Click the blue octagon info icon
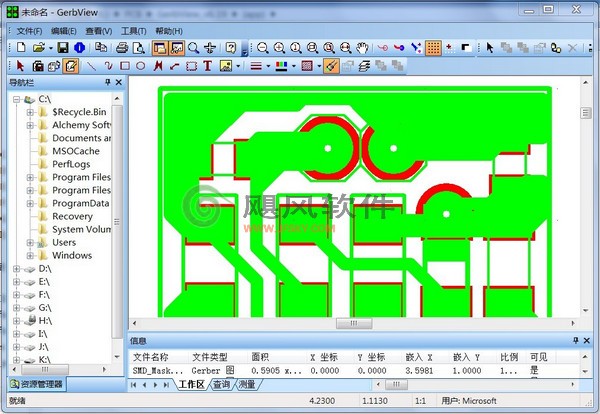This screenshot has width=600, height=414. [x=80, y=47]
